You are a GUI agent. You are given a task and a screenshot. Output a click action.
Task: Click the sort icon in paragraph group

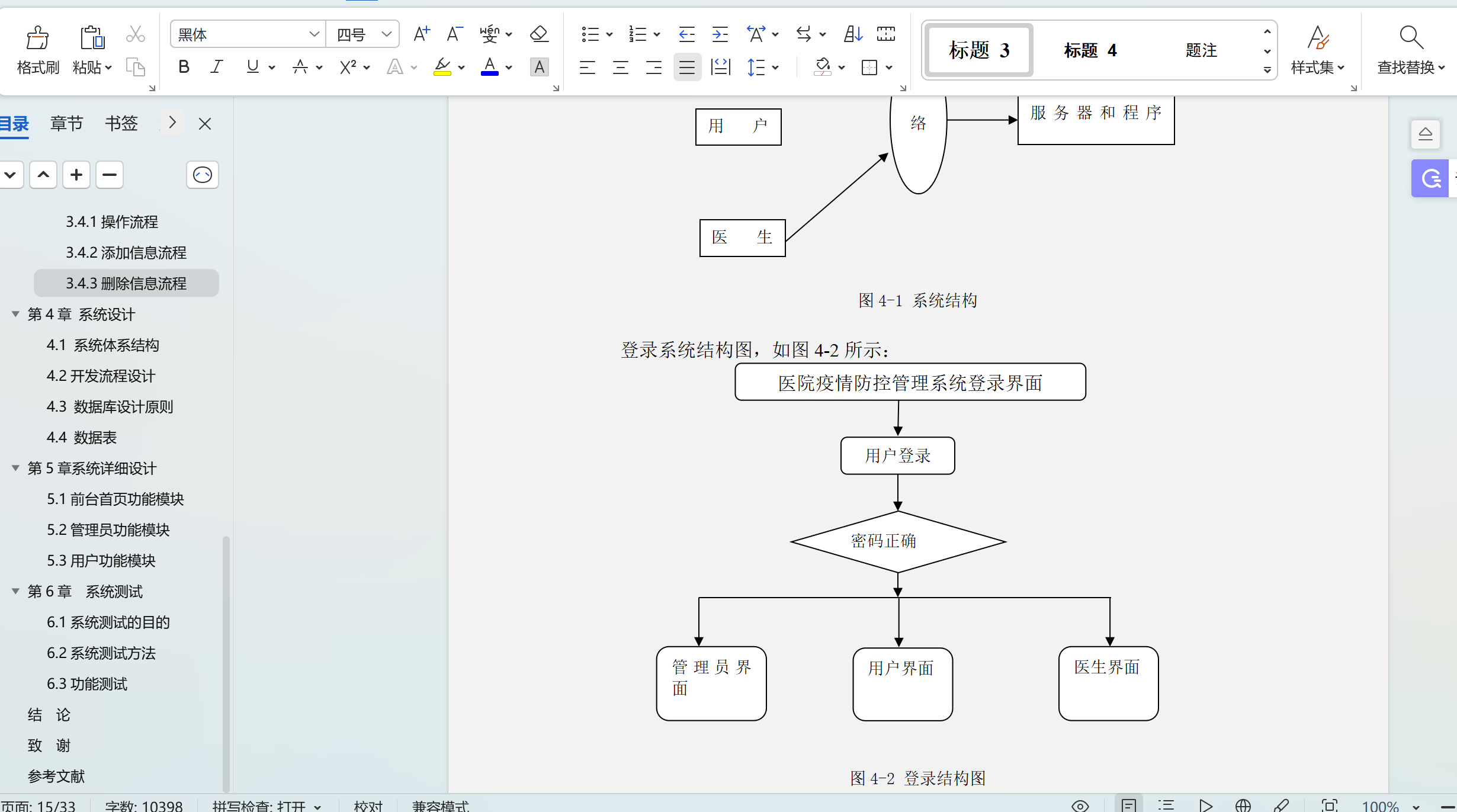click(x=853, y=34)
